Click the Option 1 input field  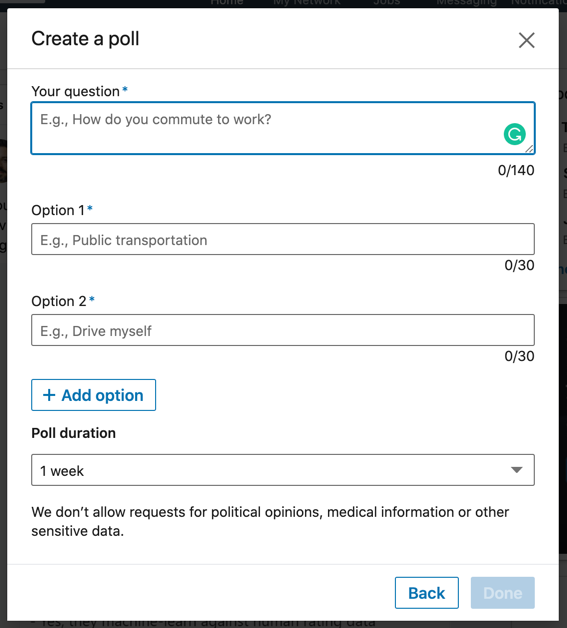[283, 239]
